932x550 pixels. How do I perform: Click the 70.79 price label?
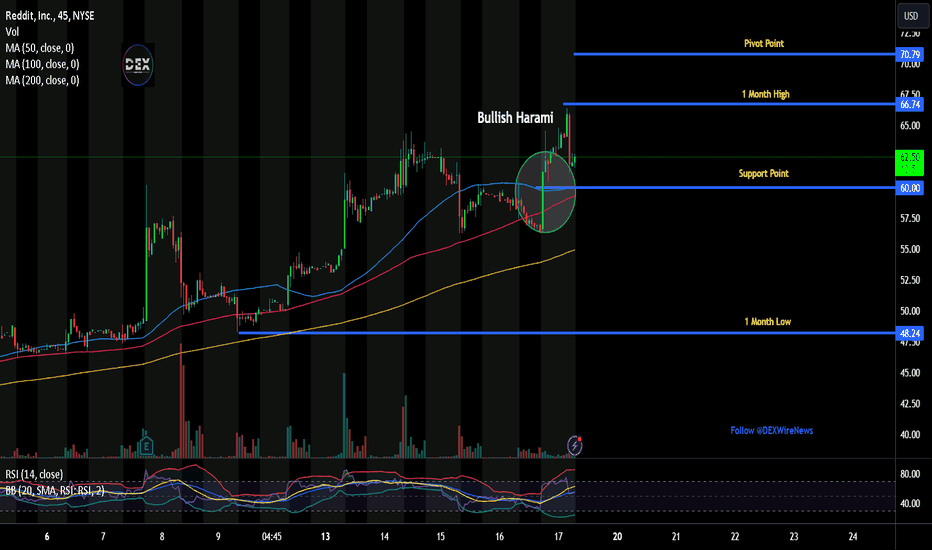click(910, 55)
